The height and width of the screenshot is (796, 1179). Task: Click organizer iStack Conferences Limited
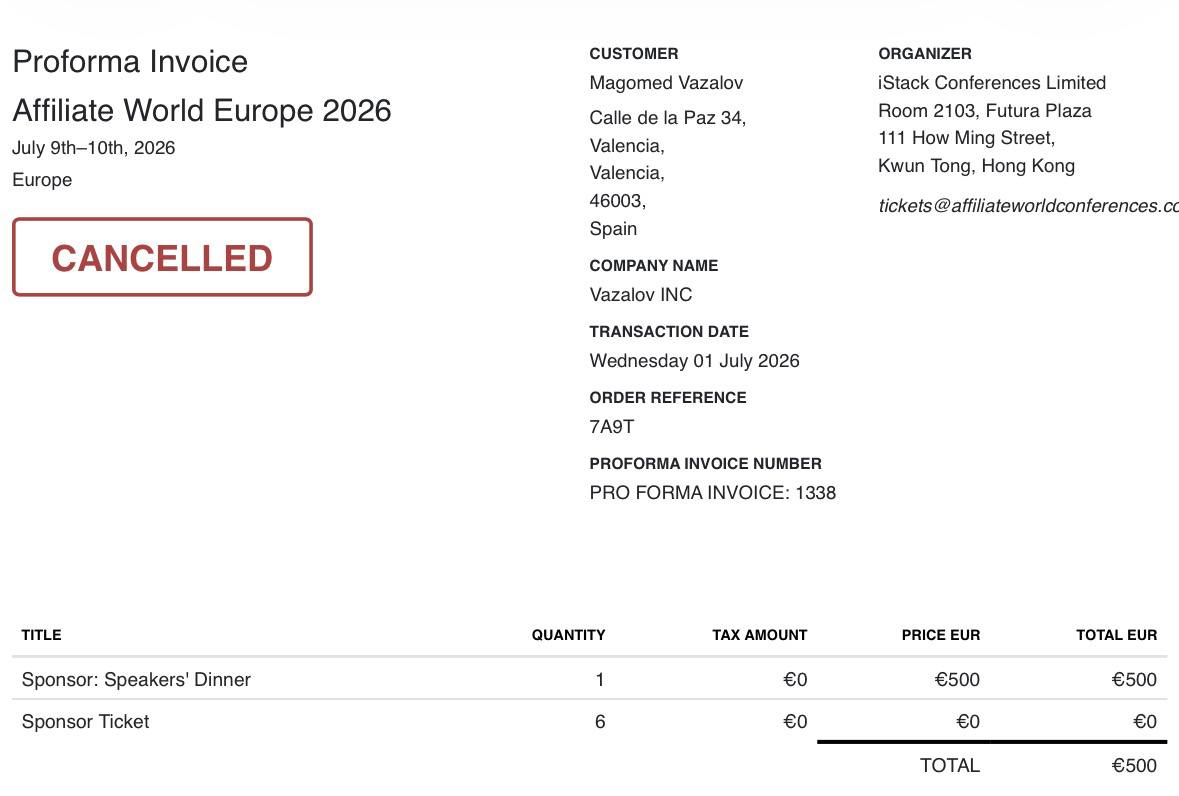tap(992, 83)
